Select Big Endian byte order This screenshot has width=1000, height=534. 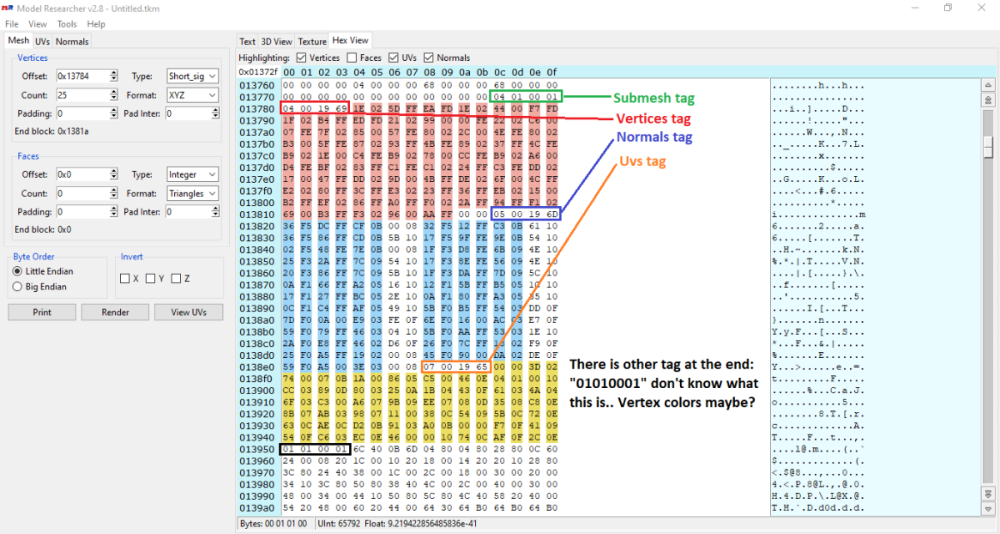point(17,286)
